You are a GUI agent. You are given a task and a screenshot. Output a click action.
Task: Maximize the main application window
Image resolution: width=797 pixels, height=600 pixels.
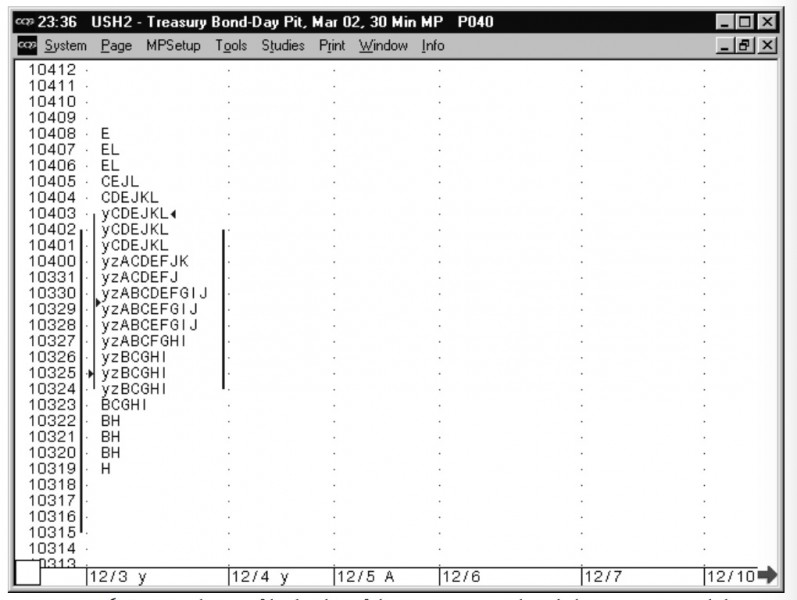tap(745, 22)
